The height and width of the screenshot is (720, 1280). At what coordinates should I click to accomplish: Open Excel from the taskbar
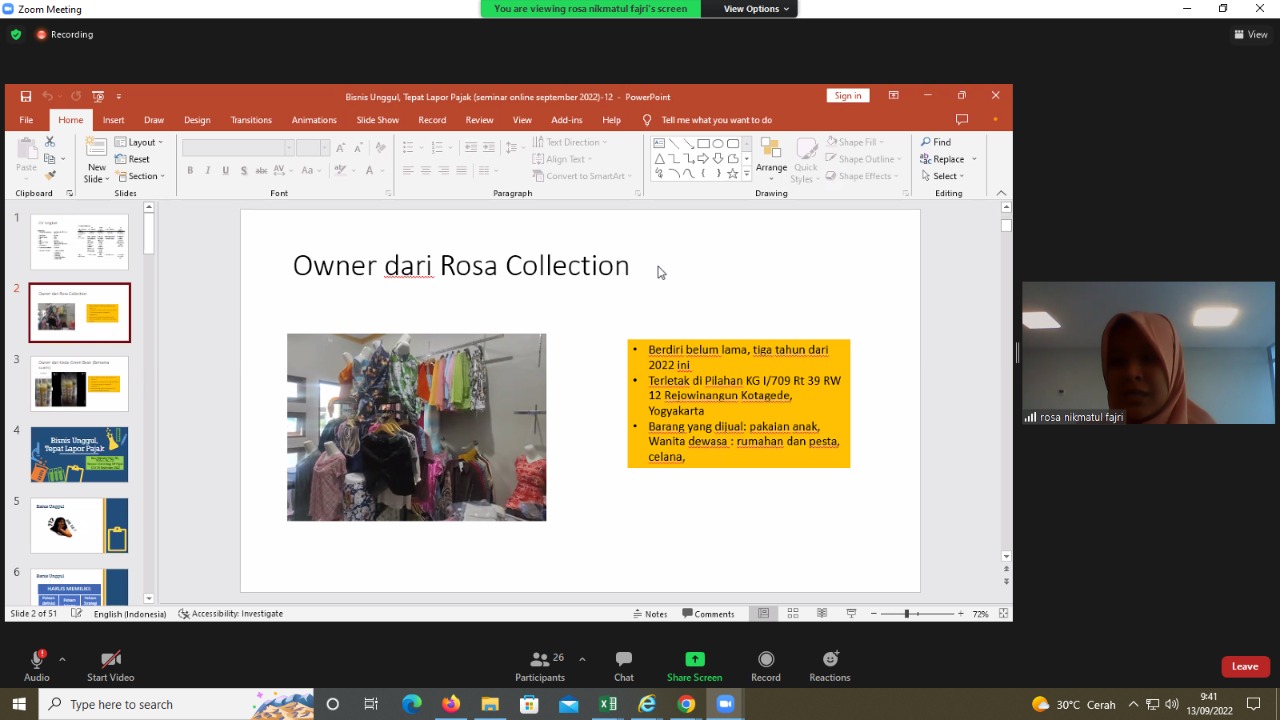click(x=608, y=704)
